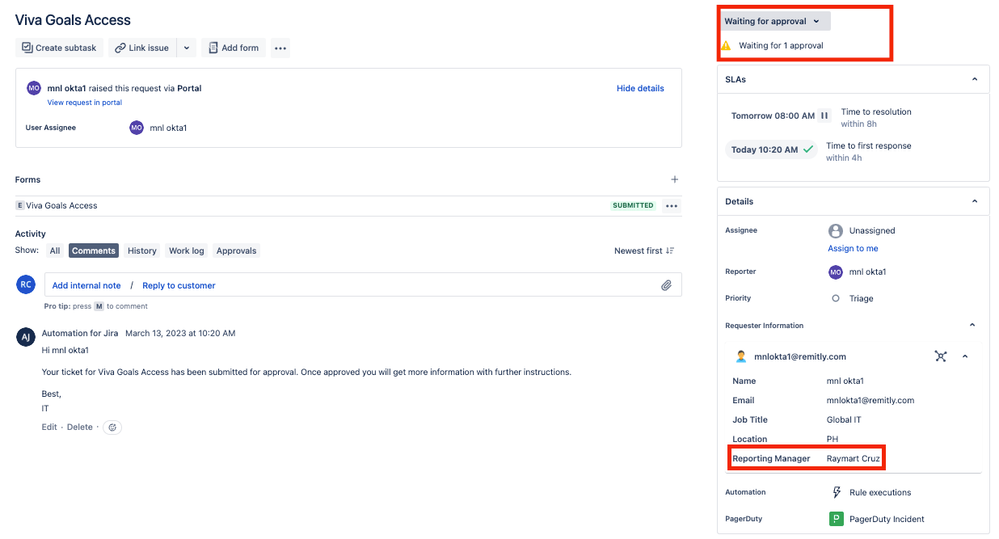Click the paused Time to resolution SLA icon

tap(824, 116)
